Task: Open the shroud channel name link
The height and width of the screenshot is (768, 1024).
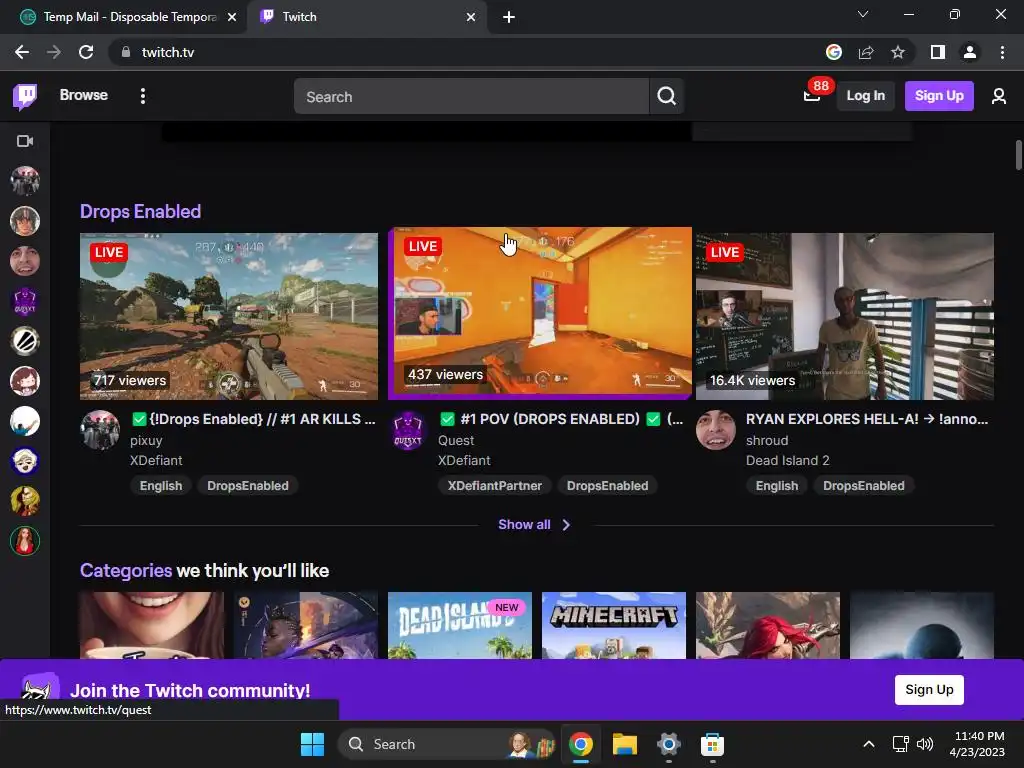Action: click(767, 440)
